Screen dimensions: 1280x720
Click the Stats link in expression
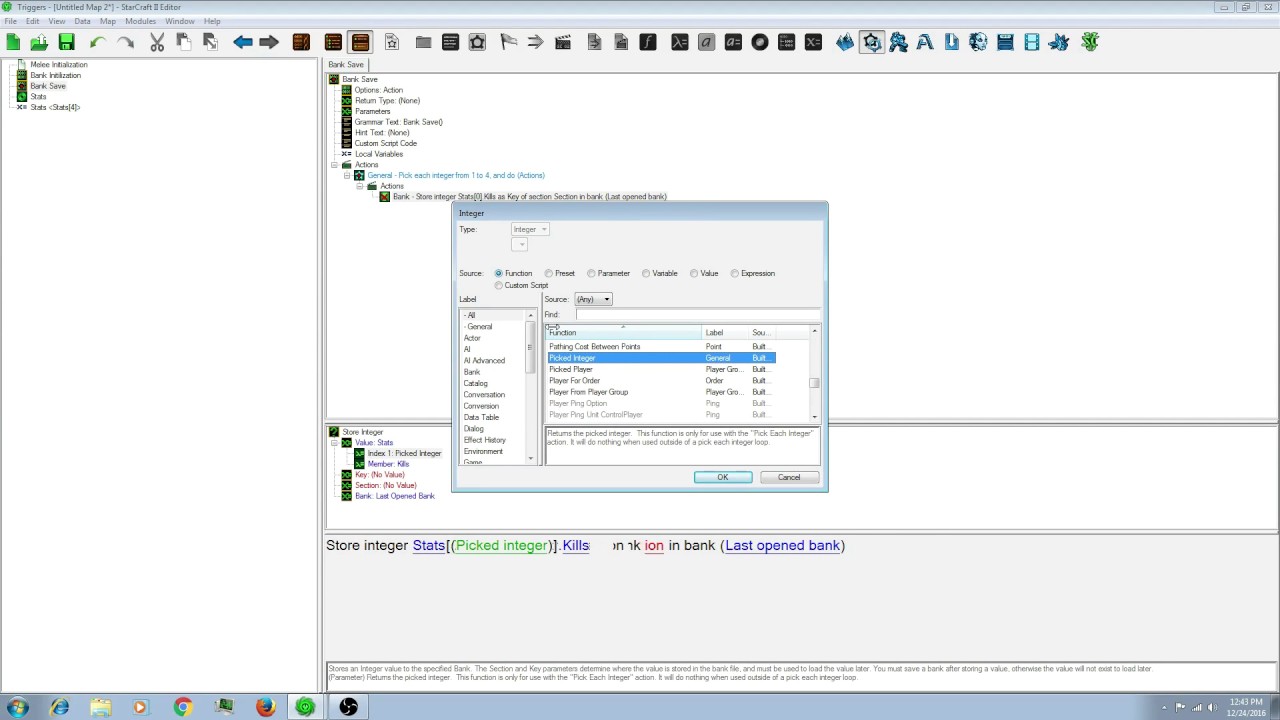tap(428, 546)
